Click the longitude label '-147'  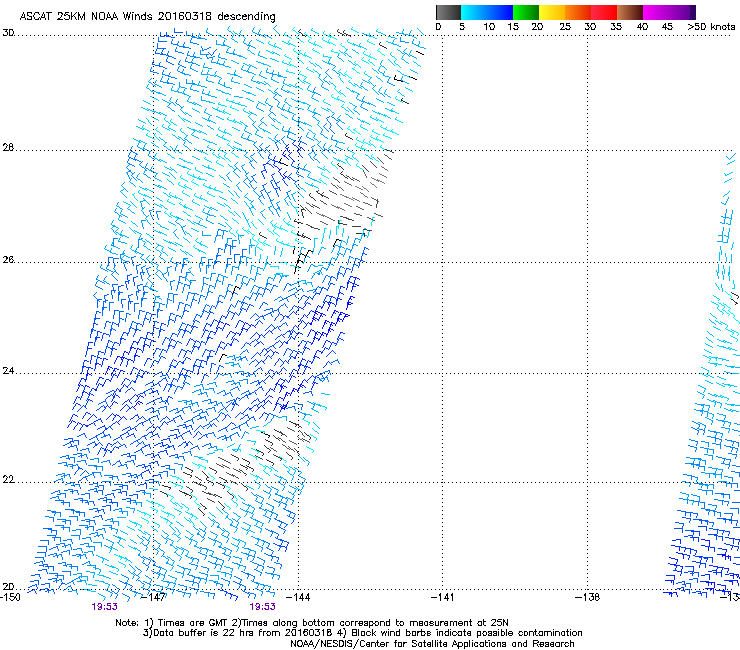coord(154,597)
